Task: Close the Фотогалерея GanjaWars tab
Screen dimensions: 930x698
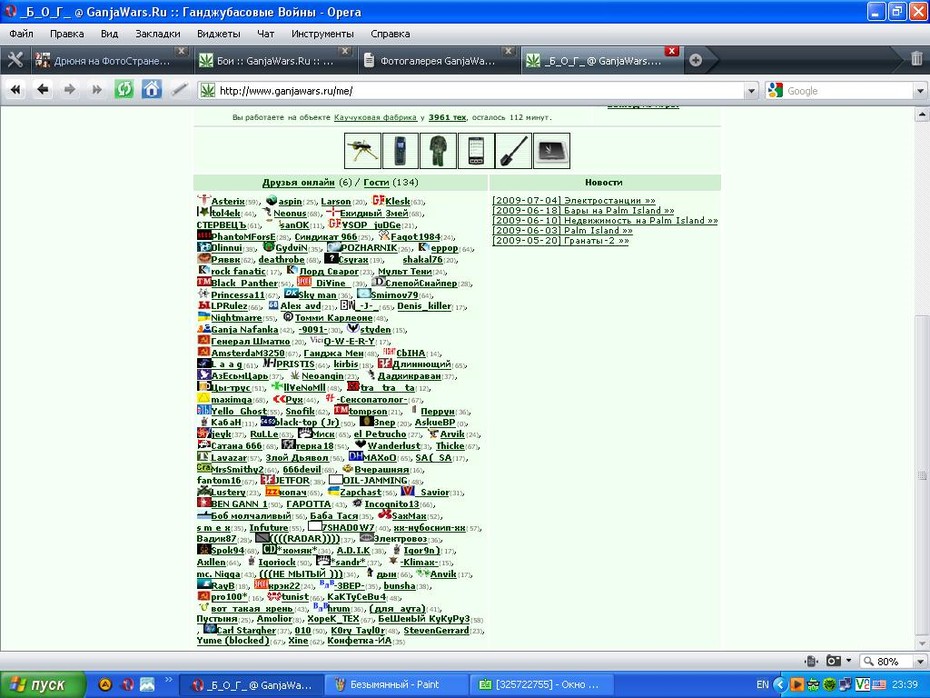Action: coord(508,51)
